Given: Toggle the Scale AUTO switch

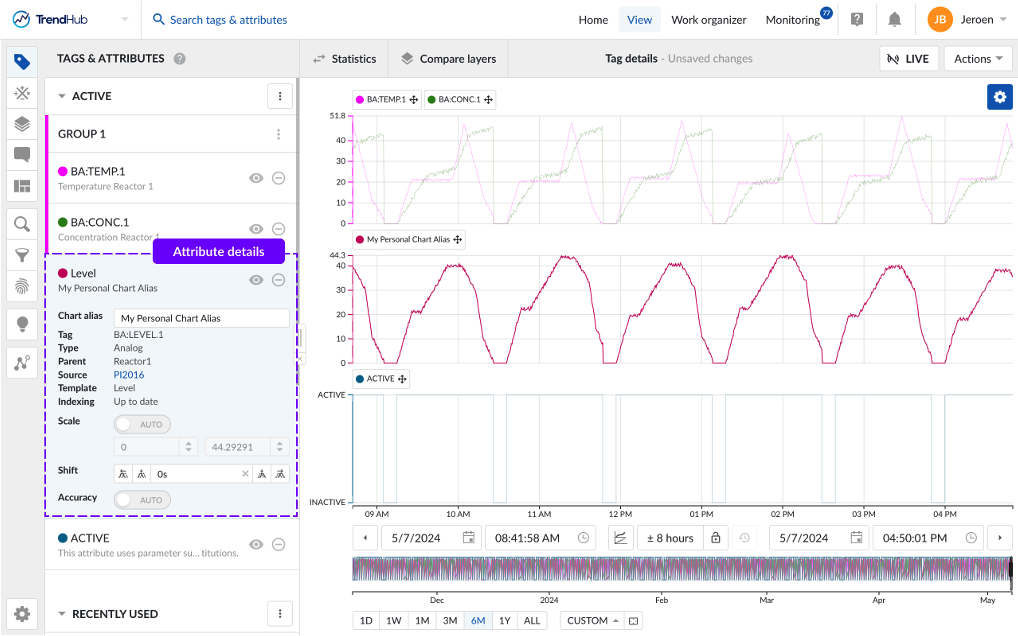Looking at the screenshot, I should (x=143, y=424).
